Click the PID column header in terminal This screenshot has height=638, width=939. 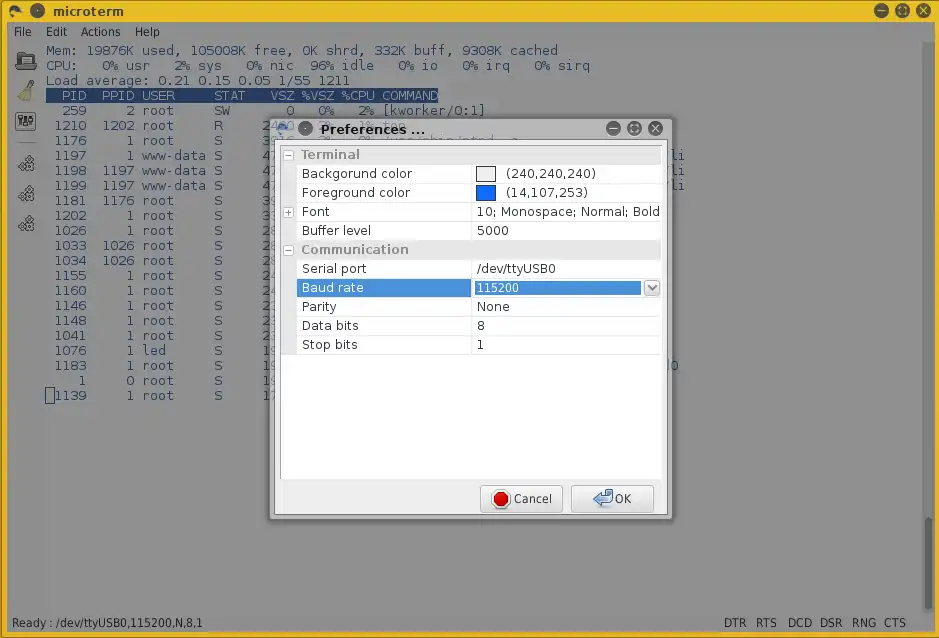(x=74, y=96)
